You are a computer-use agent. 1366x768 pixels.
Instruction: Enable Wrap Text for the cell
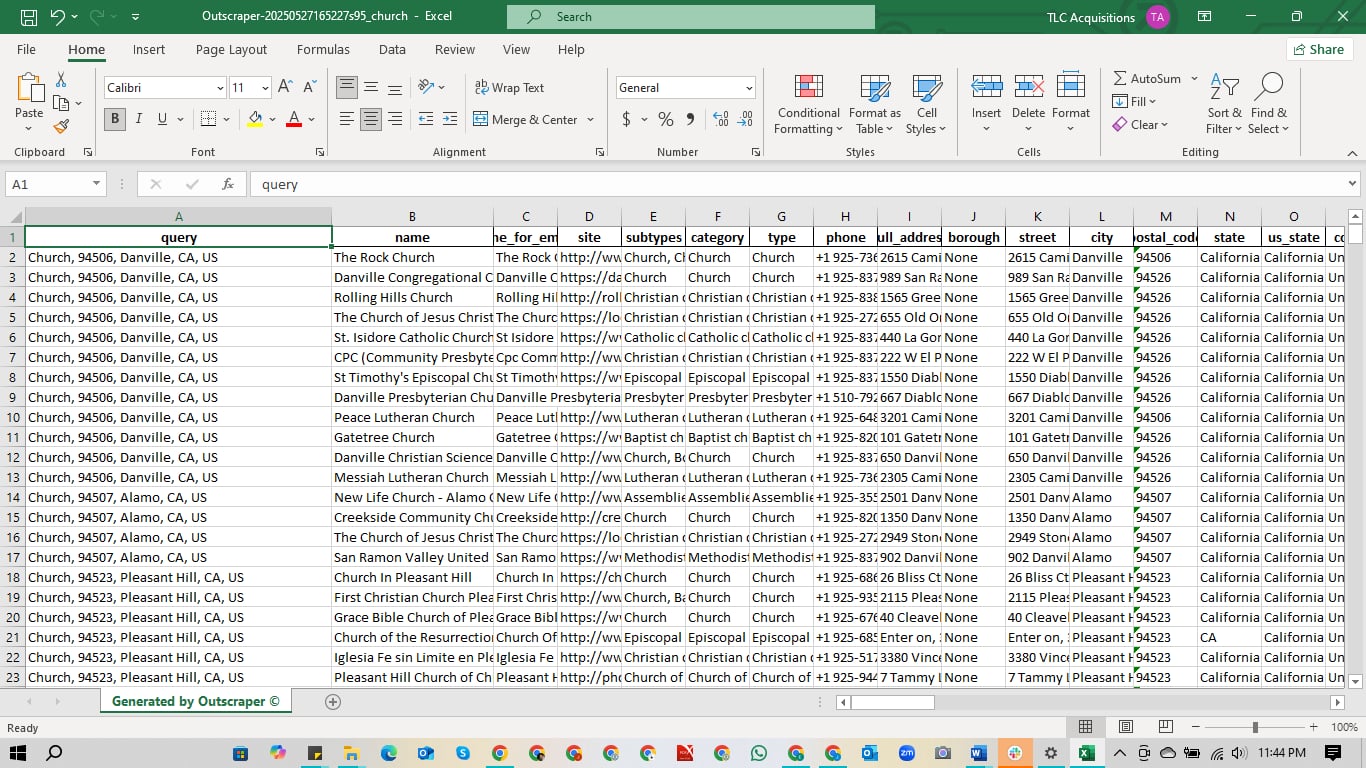(x=509, y=88)
